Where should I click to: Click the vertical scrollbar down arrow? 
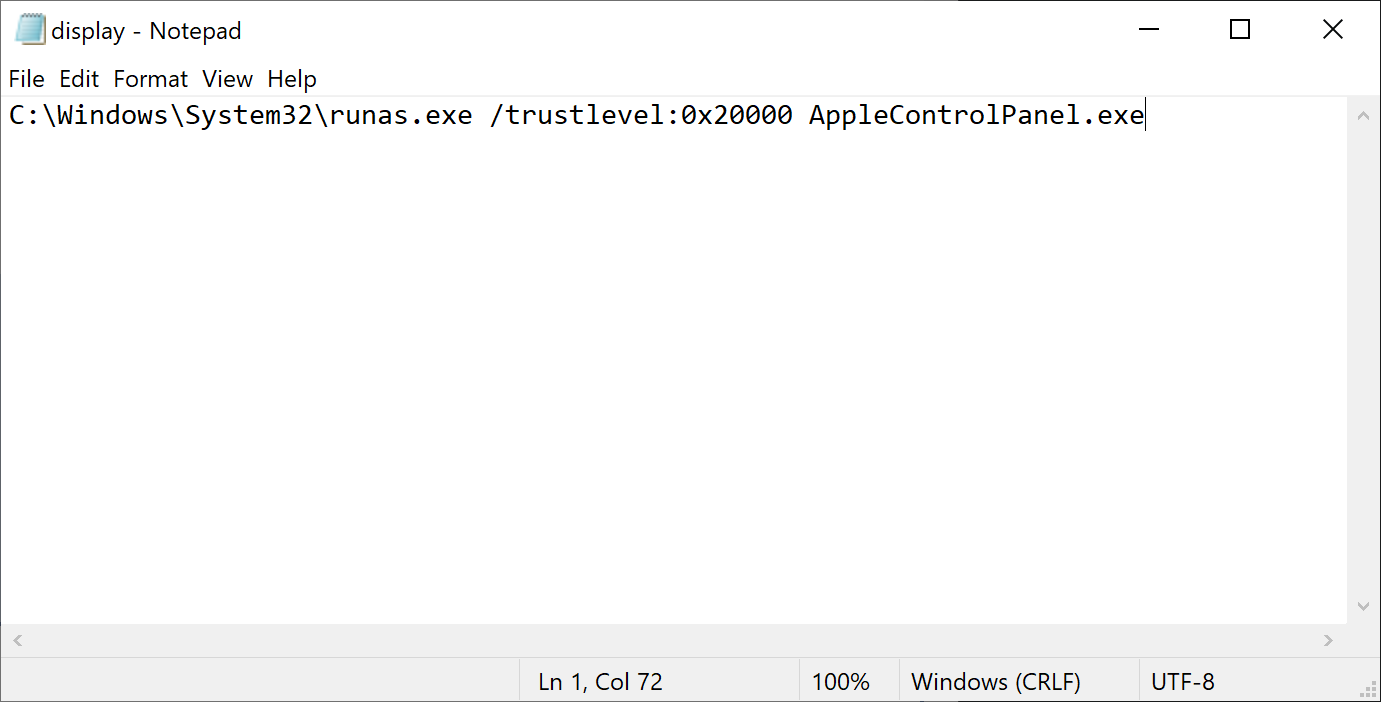(1363, 606)
